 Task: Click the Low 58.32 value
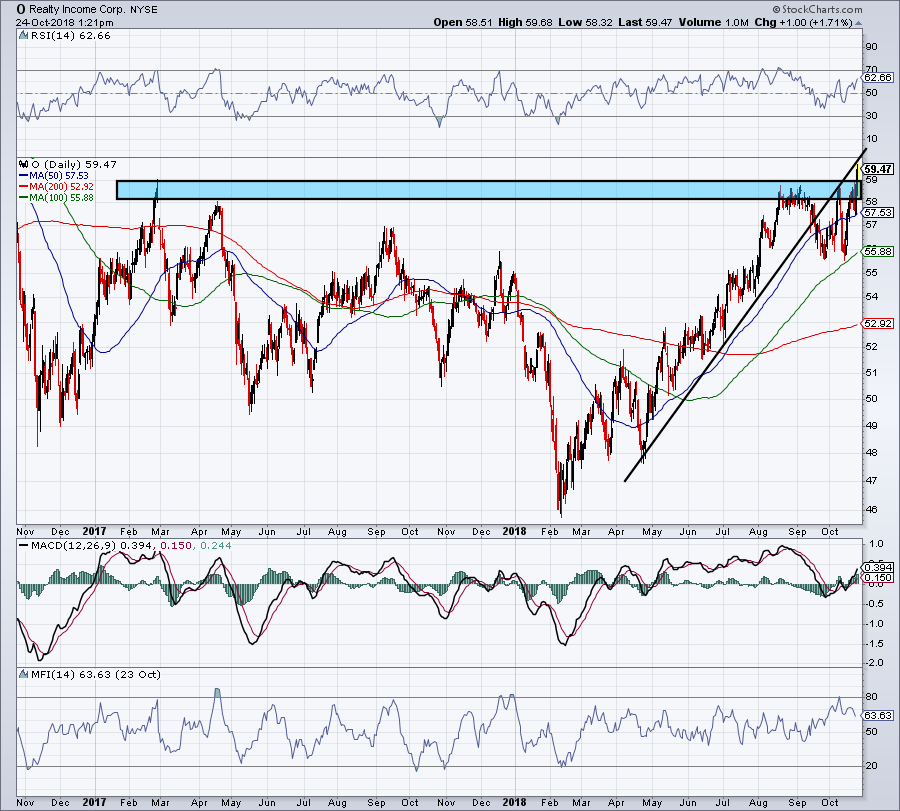point(585,22)
